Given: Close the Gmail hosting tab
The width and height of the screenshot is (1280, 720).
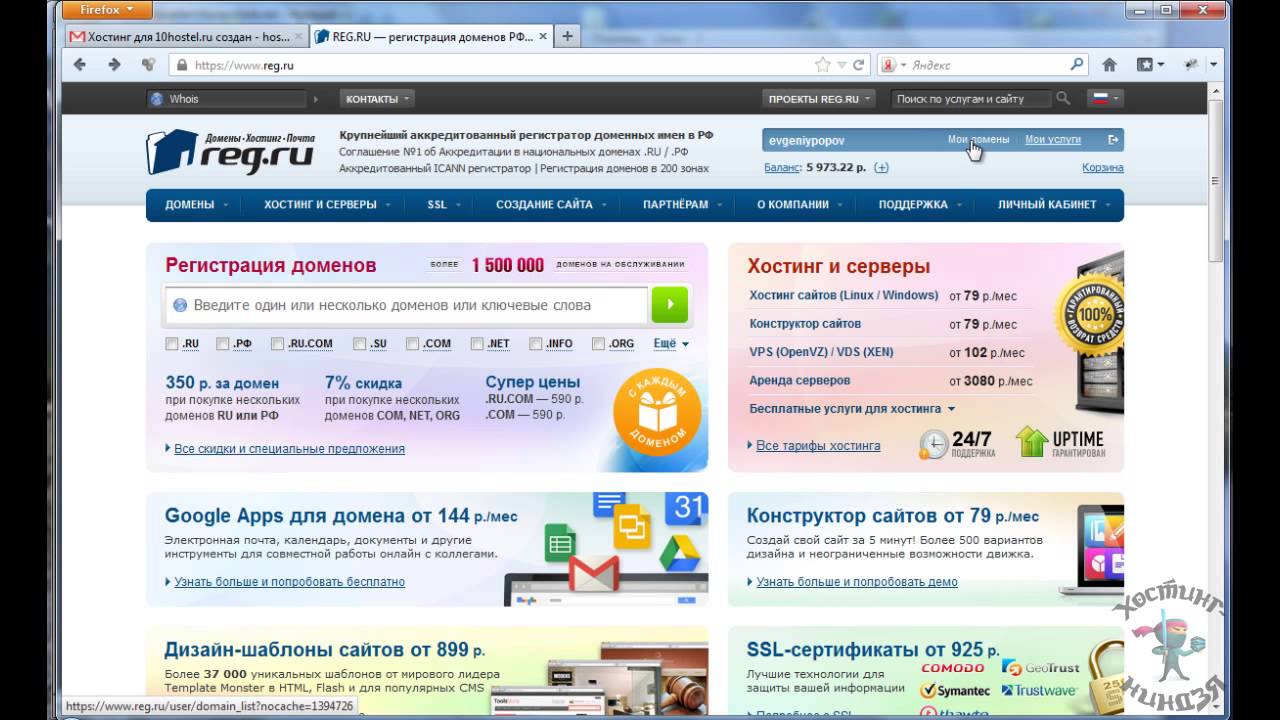Looking at the screenshot, I should point(298,36).
